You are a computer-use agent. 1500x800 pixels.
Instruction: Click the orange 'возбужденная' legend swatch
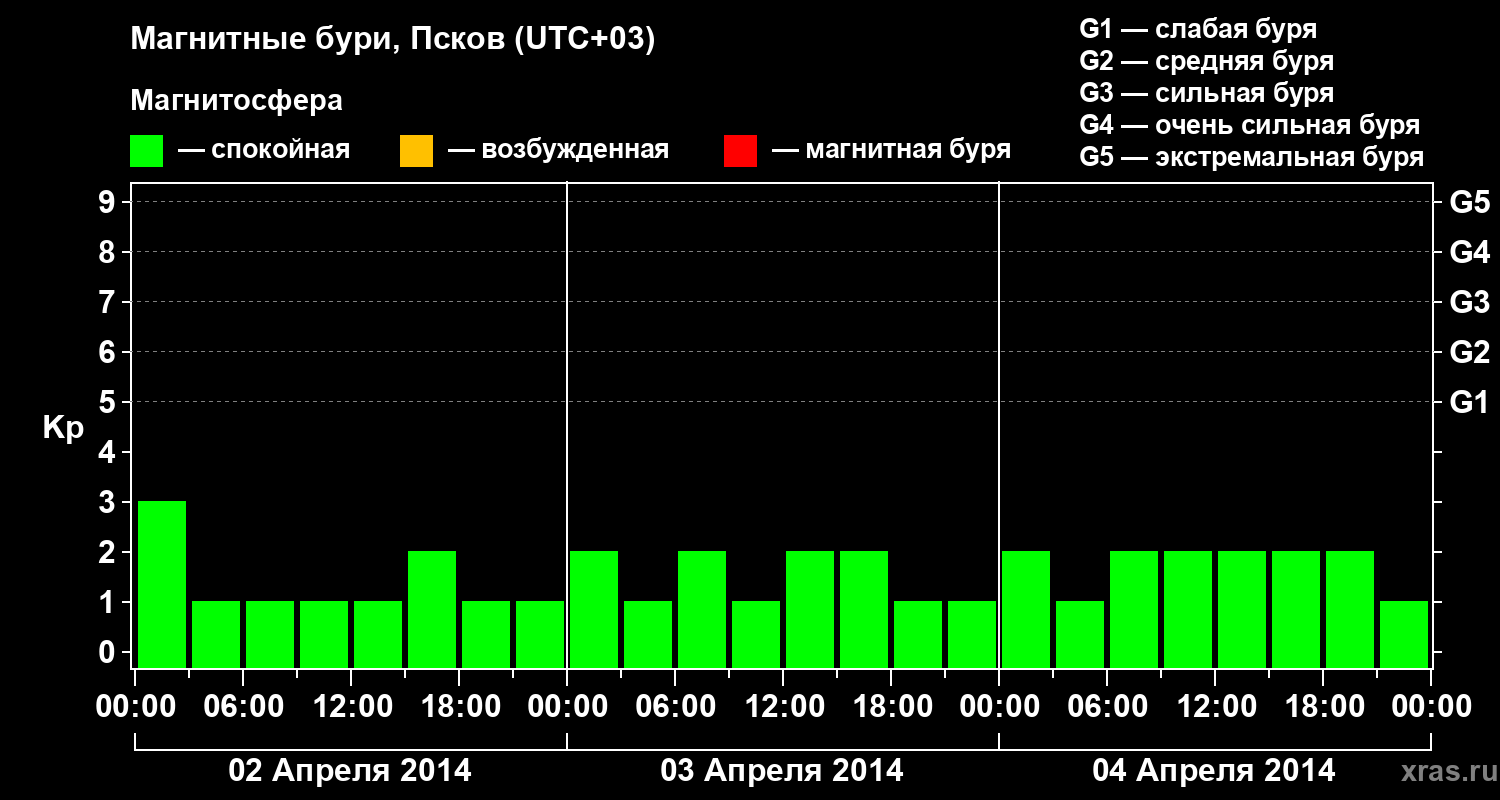pyautogui.click(x=416, y=151)
